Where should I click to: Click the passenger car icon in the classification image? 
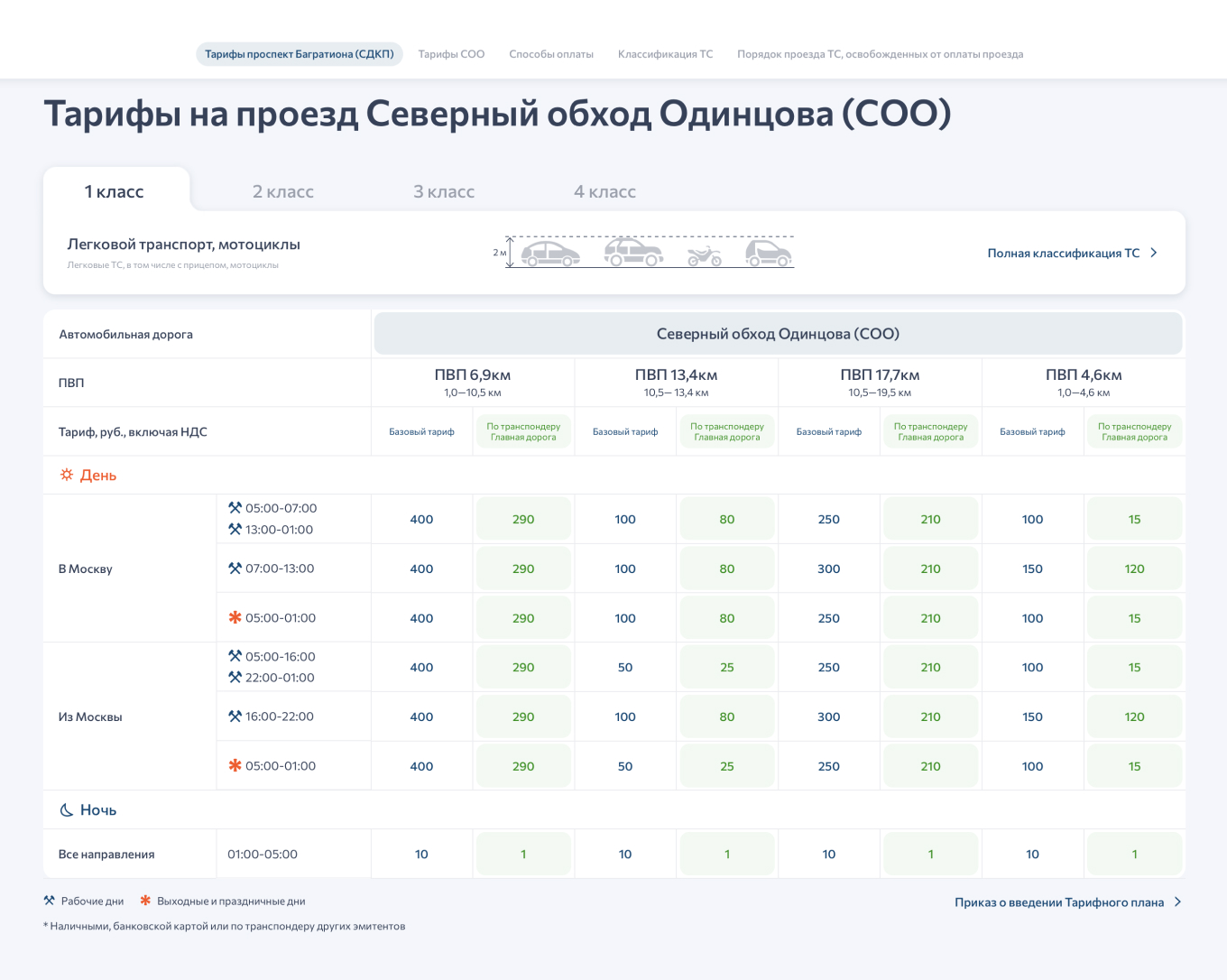[552, 254]
